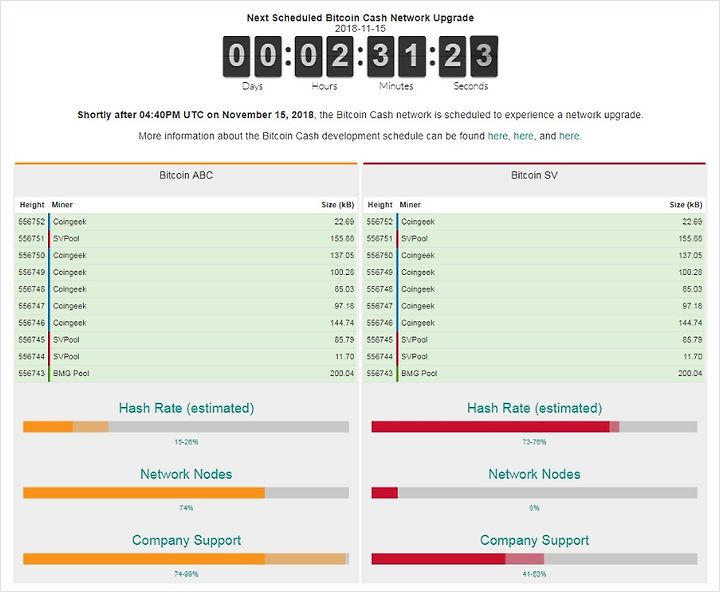Image resolution: width=720 pixels, height=592 pixels.
Task: Click the Bitcoin SV hash rate bar
Action: point(534,427)
